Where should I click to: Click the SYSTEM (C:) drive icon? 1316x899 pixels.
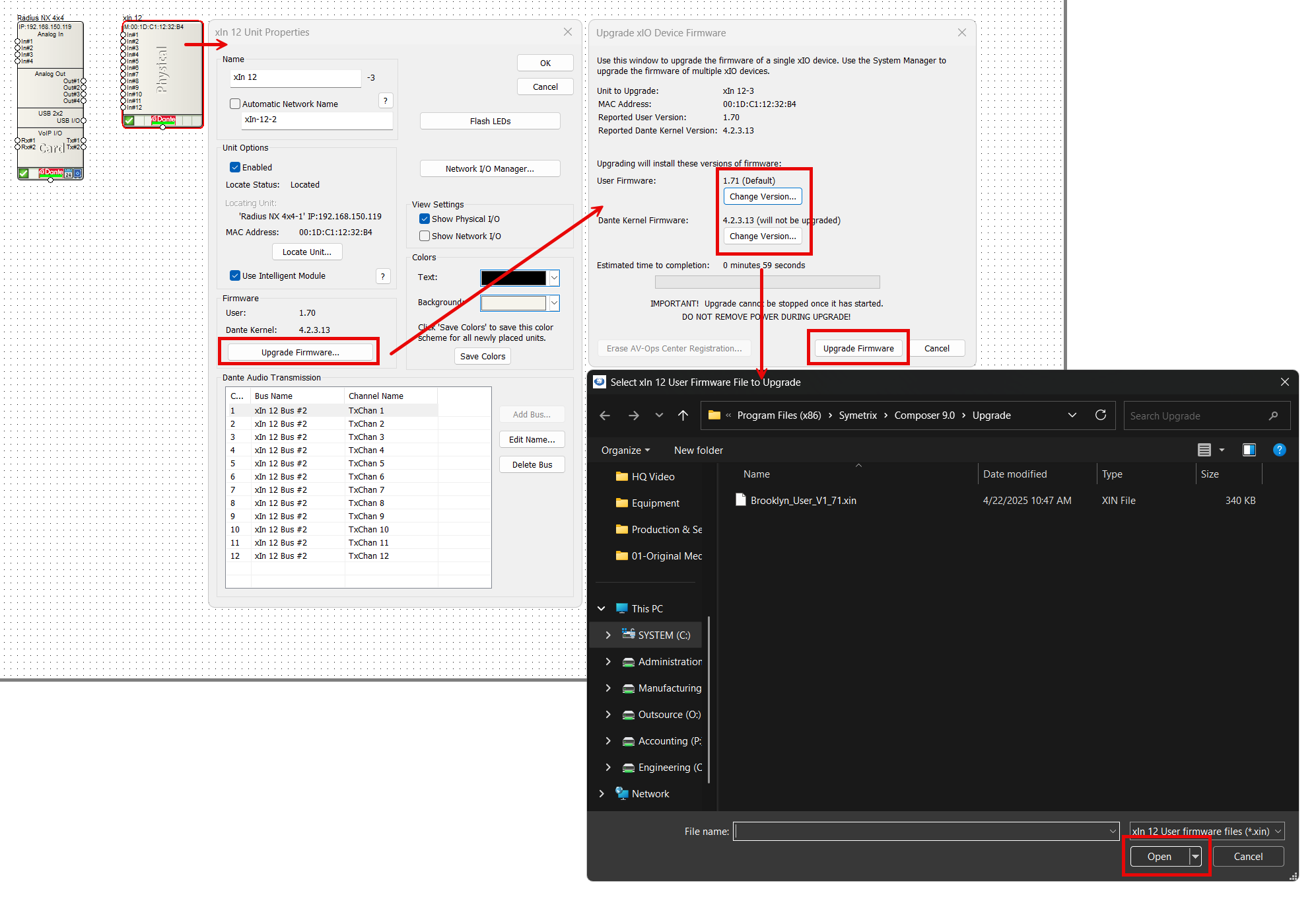[629, 634]
